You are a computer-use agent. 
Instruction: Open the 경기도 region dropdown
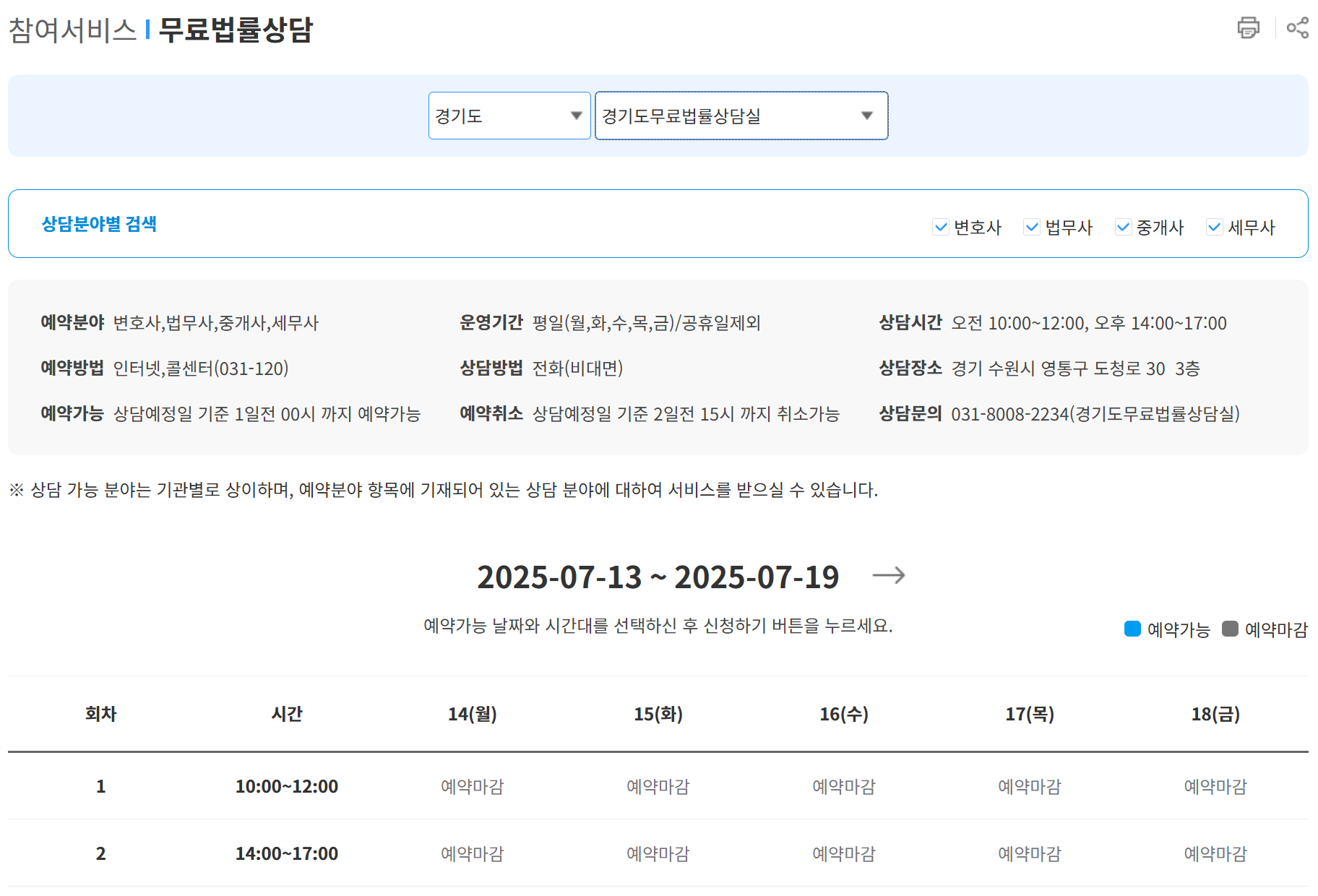[x=509, y=116]
